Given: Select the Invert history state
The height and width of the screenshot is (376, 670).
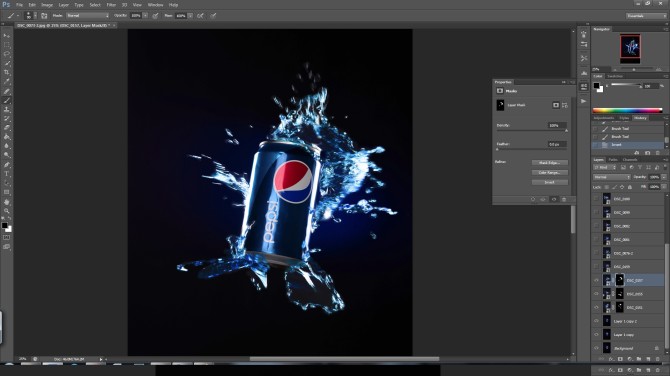Looking at the screenshot, I should point(628,145).
